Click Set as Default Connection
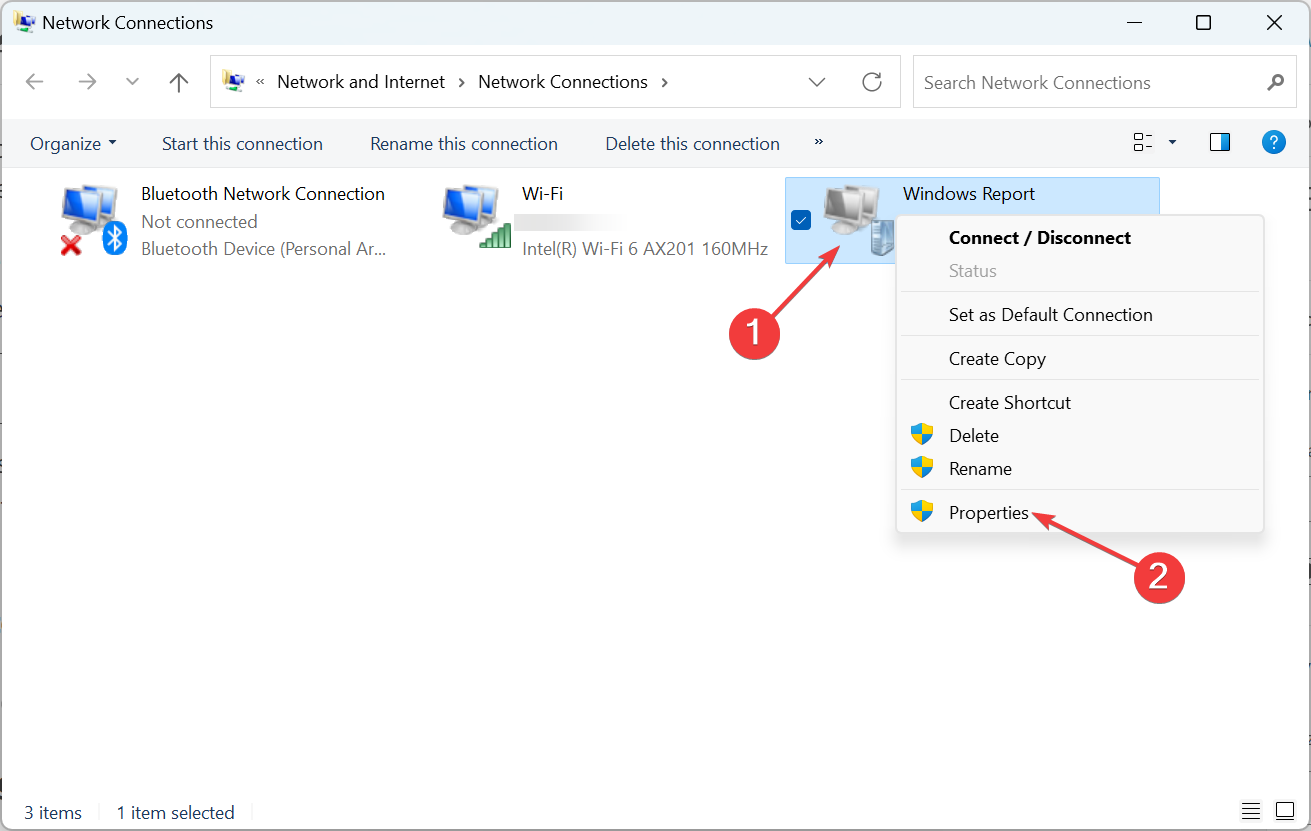 click(1050, 315)
